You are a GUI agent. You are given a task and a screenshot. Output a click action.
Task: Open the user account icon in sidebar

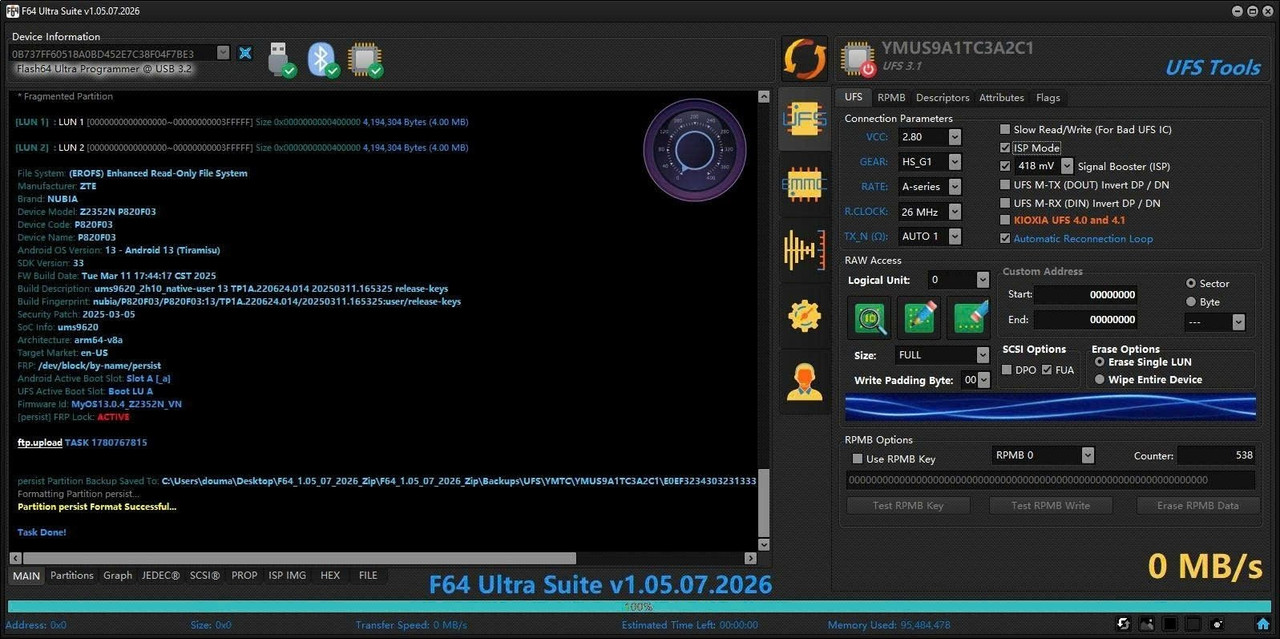[x=805, y=381]
